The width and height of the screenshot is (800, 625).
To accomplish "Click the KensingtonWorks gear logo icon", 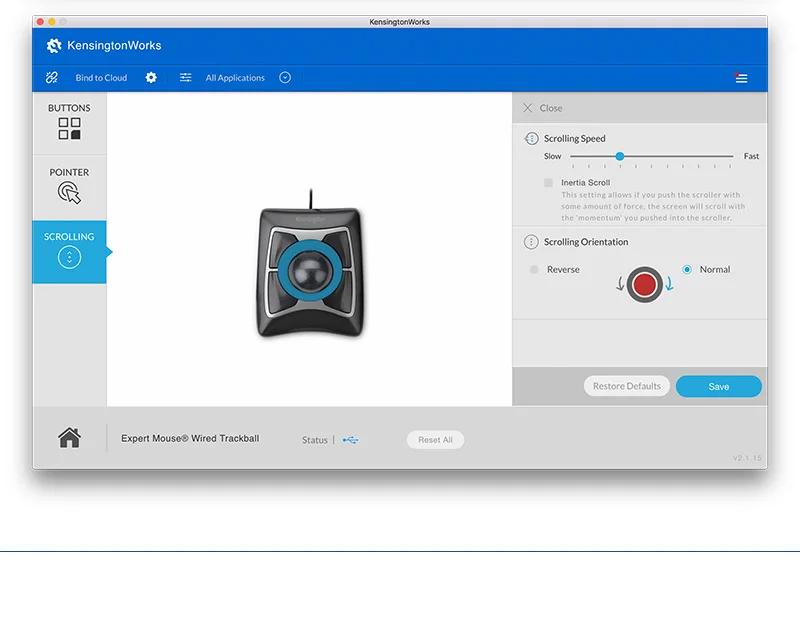I will (54, 45).
